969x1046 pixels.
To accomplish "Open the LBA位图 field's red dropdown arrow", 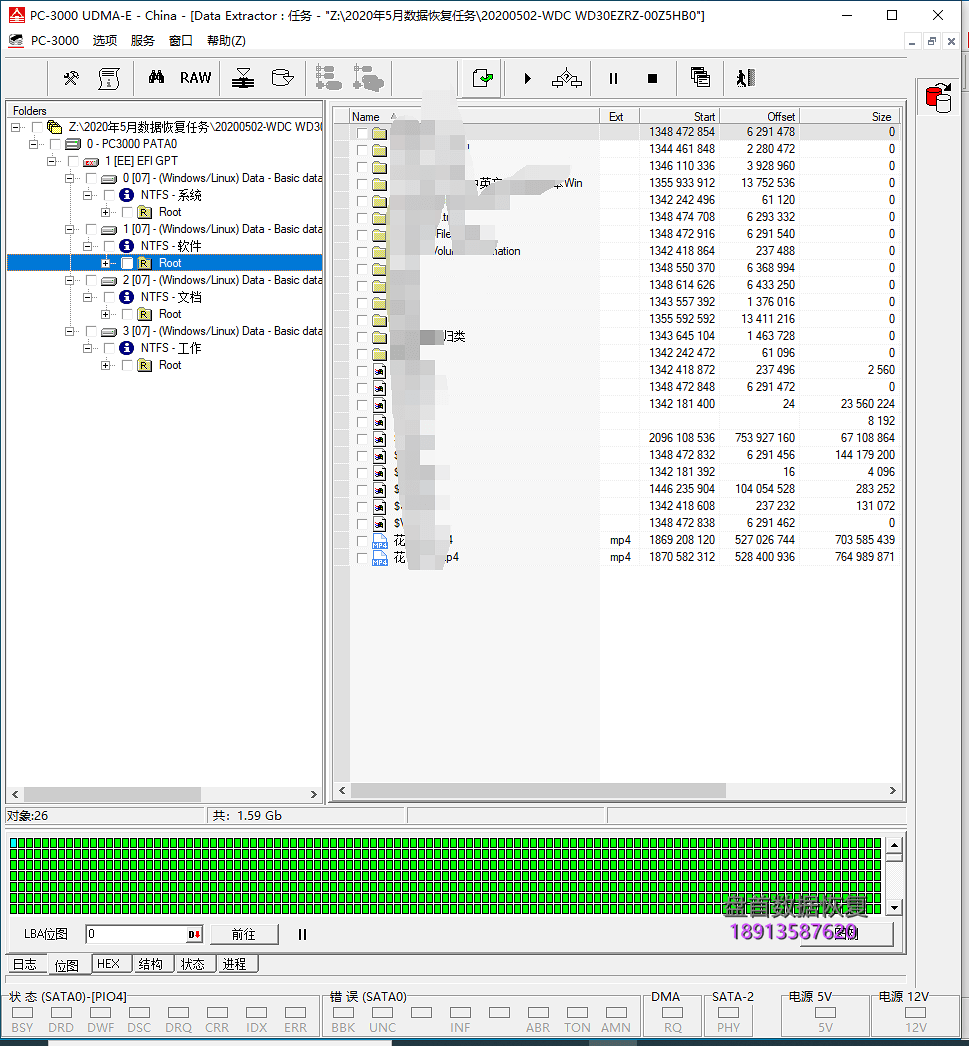I will (x=194, y=935).
